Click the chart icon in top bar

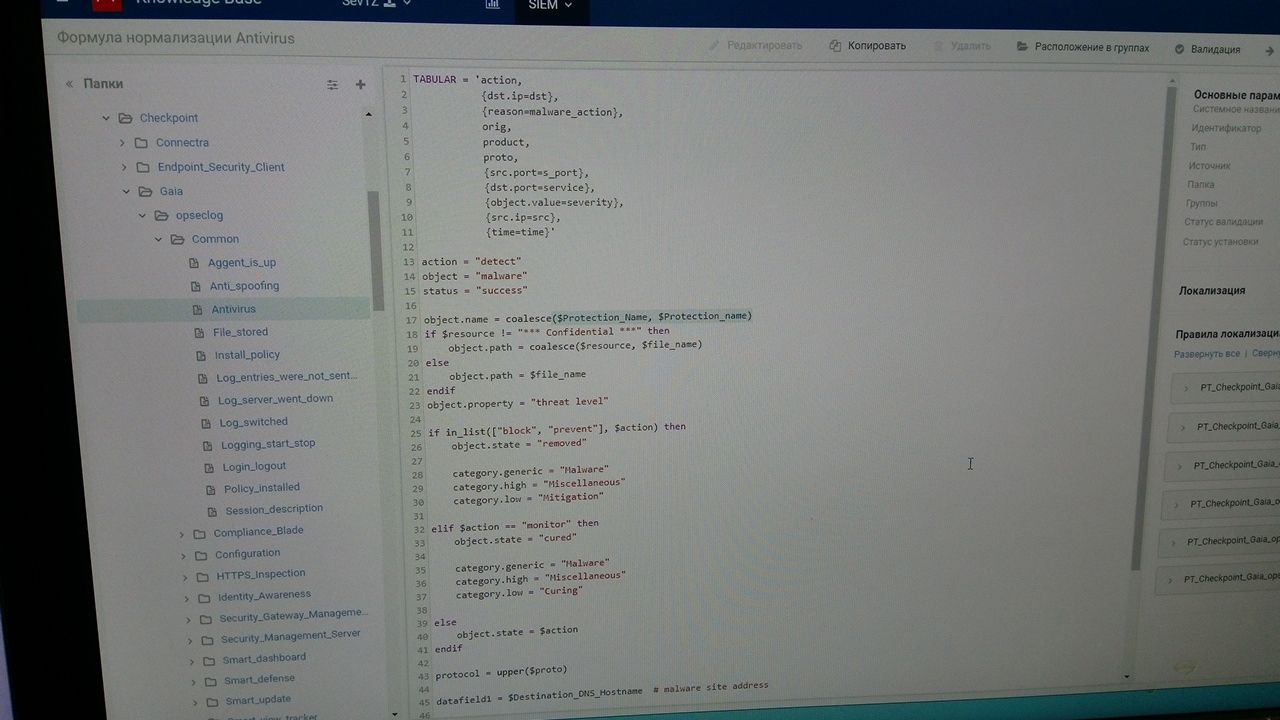(492, 4)
